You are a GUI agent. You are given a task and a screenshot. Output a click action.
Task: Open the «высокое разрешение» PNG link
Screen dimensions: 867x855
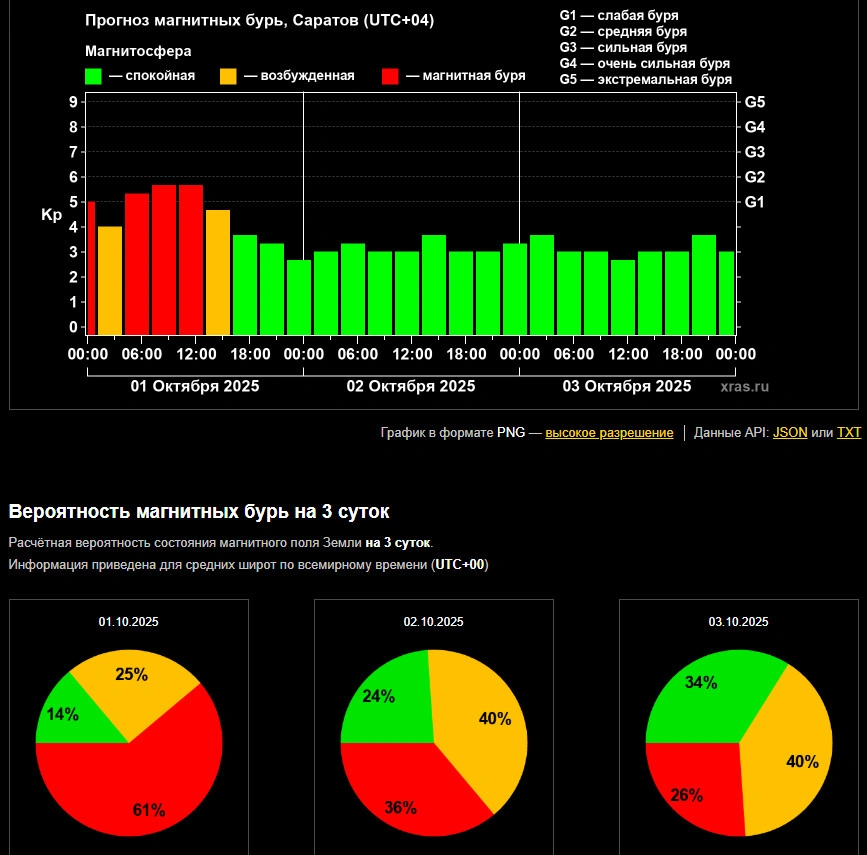pos(609,433)
